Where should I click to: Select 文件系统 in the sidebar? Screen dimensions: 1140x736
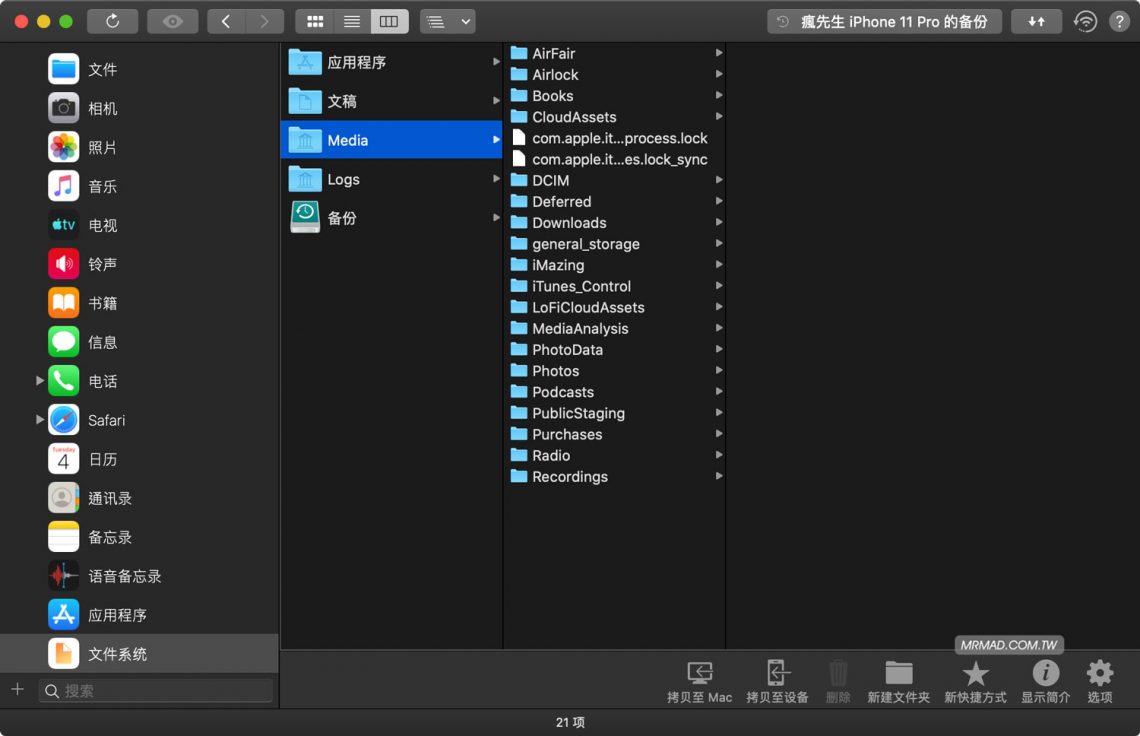point(113,654)
